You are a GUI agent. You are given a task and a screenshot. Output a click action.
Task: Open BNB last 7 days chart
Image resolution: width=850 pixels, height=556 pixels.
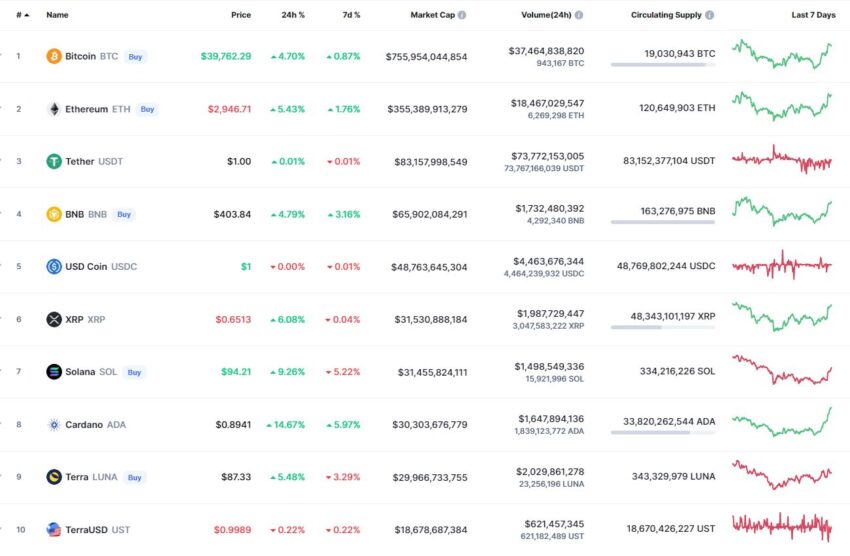tap(782, 211)
